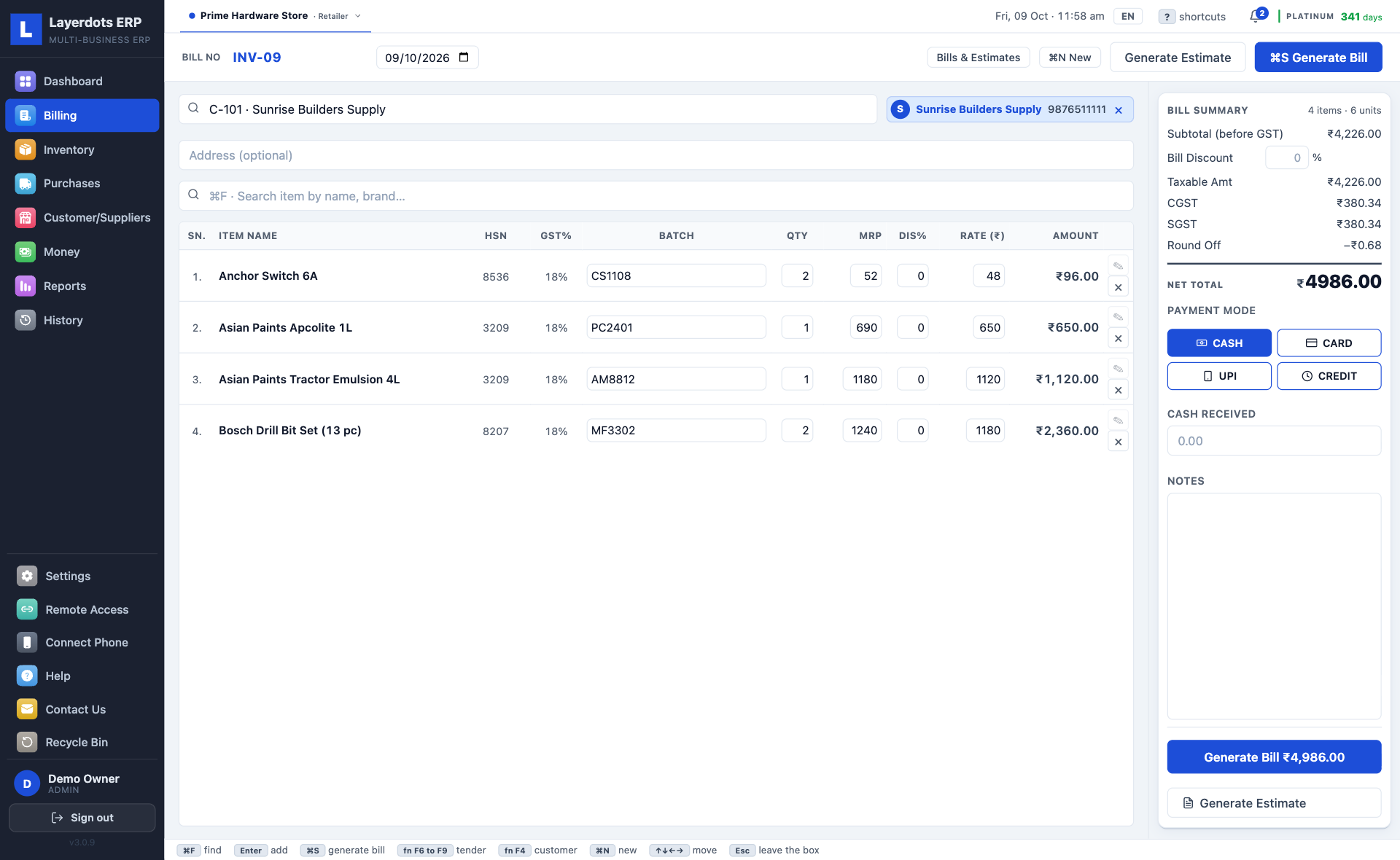Open History from the sidebar

tap(82, 320)
